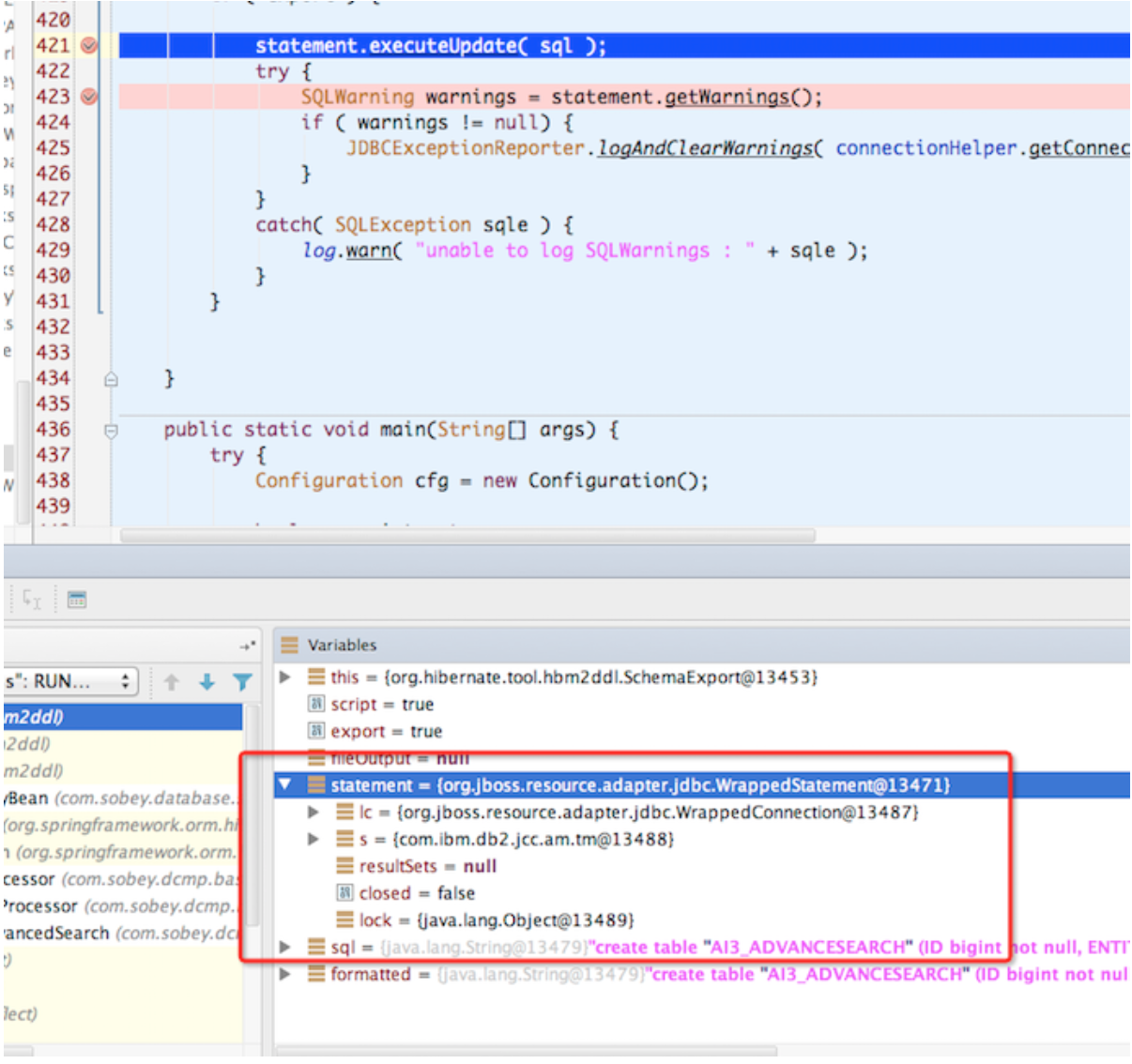Go to previous frame with the up arrow

pos(172,682)
